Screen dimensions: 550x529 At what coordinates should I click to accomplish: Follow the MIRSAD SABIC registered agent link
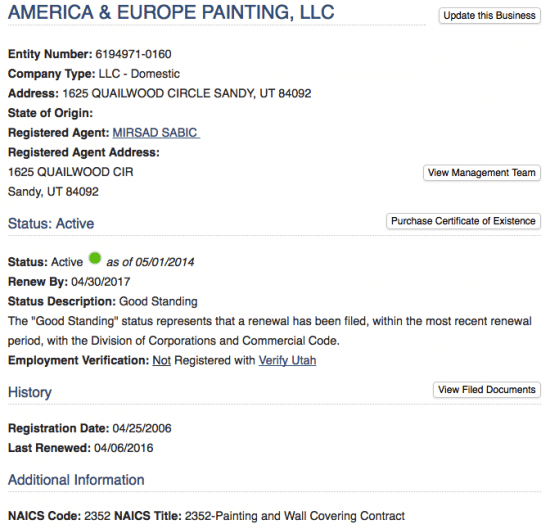coord(156,133)
